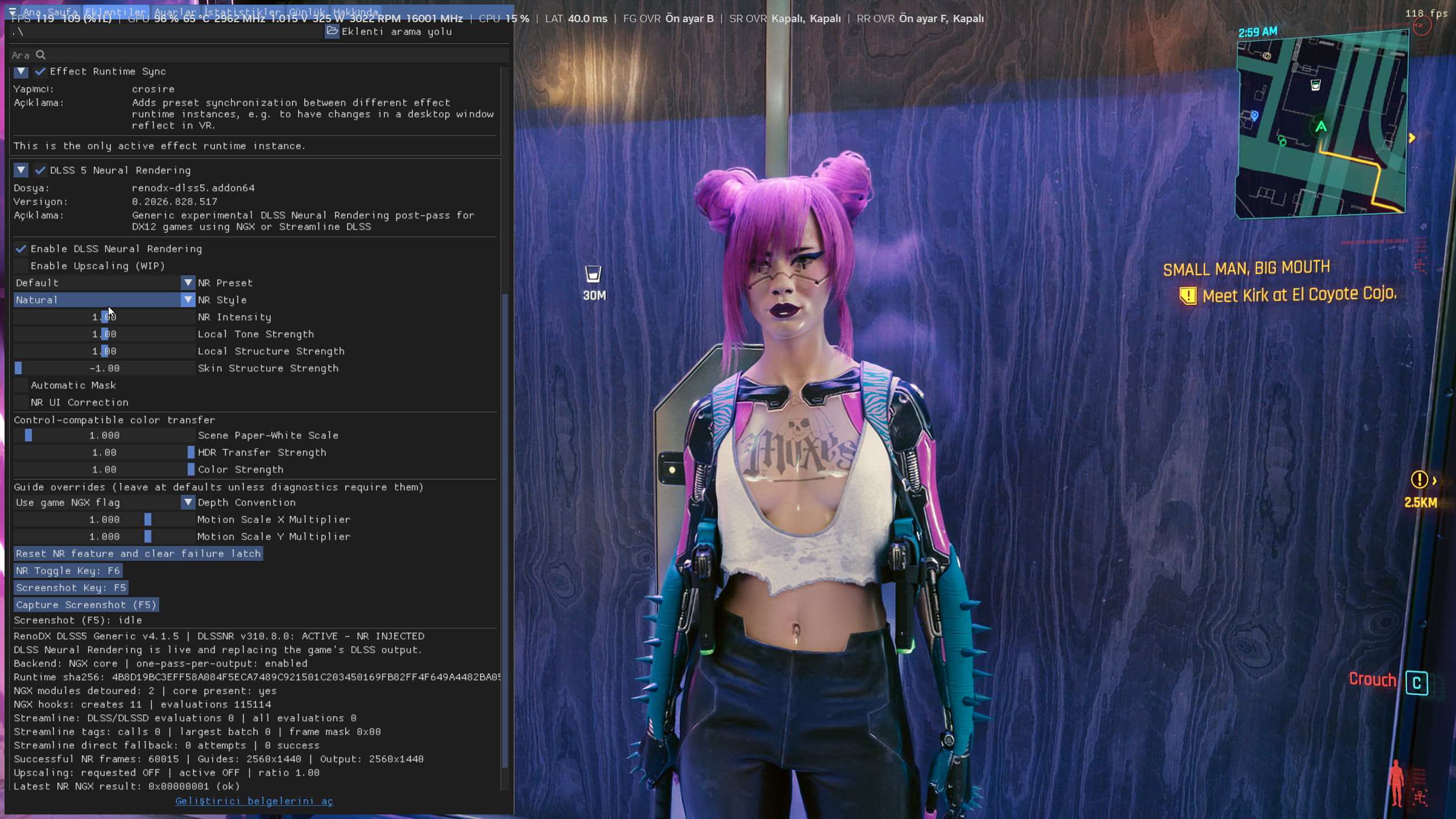Click the 'Successful NR frames' status line
The width and height of the screenshot is (1456, 819).
[219, 759]
